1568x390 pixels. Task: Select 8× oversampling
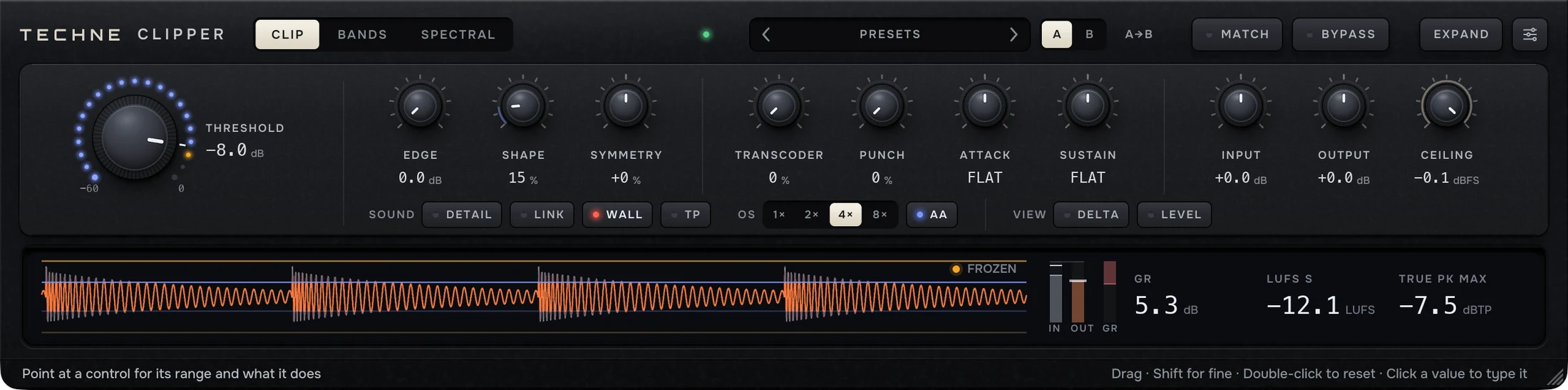tap(880, 215)
